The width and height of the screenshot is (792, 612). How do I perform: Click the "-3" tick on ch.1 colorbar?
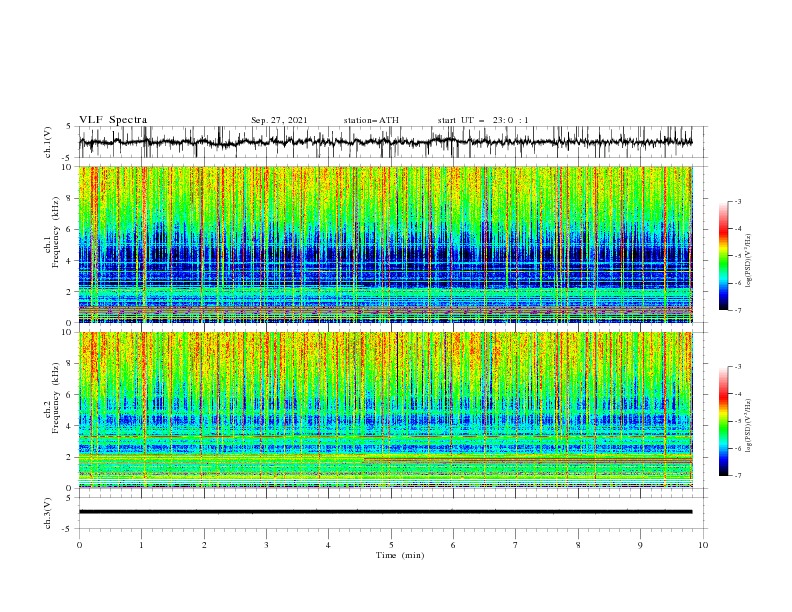[737, 202]
